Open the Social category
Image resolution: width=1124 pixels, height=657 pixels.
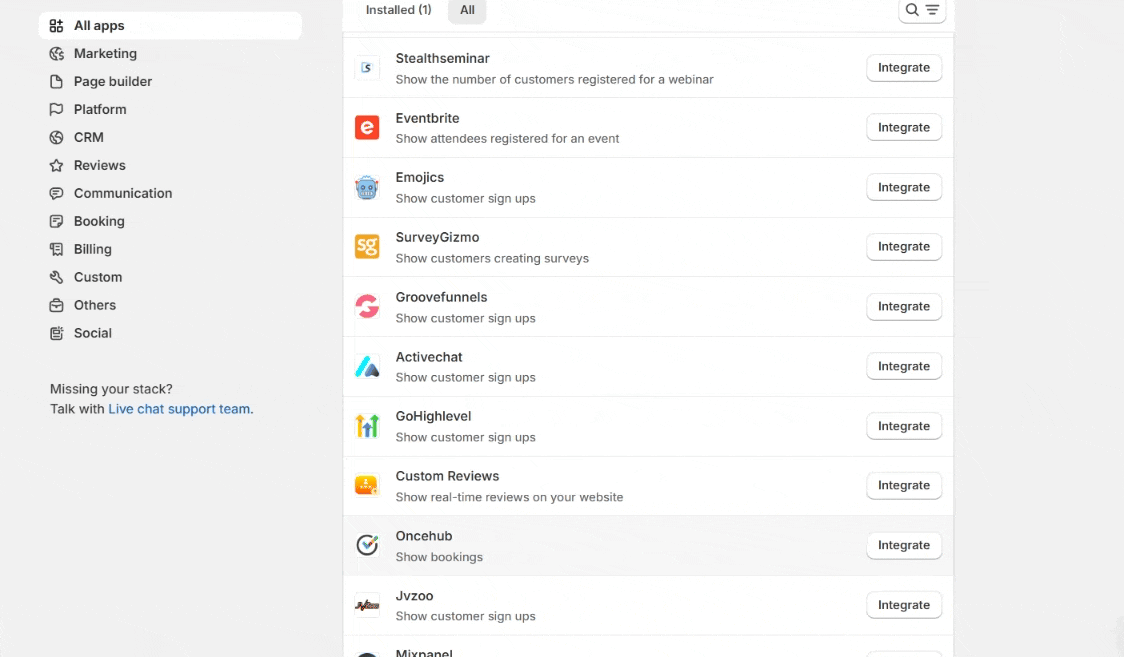click(x=93, y=334)
